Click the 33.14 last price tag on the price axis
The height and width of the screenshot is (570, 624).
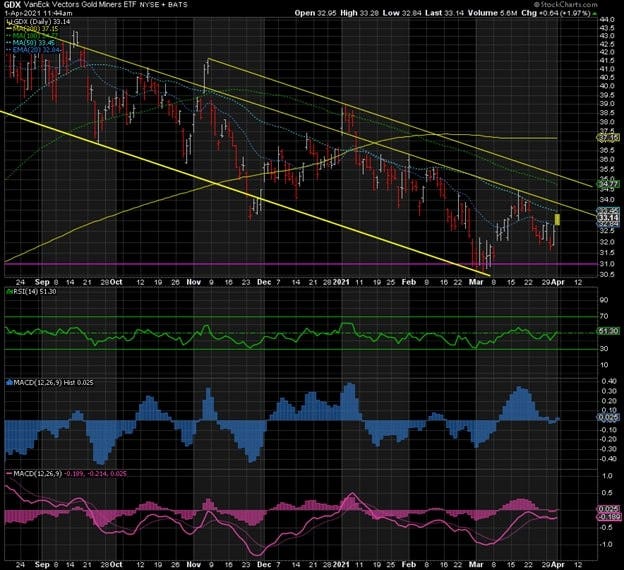click(608, 218)
